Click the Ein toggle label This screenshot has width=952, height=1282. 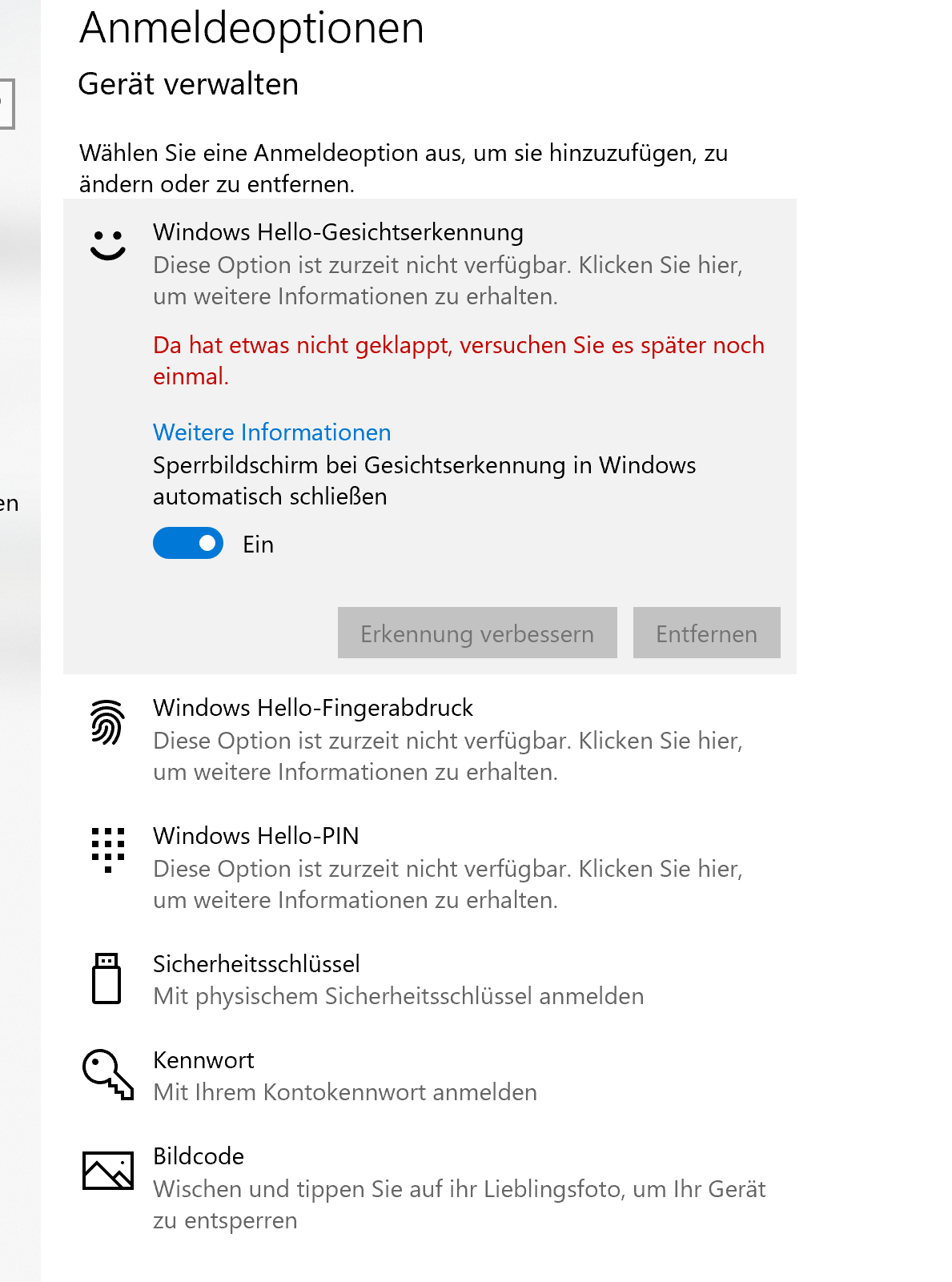(x=259, y=545)
